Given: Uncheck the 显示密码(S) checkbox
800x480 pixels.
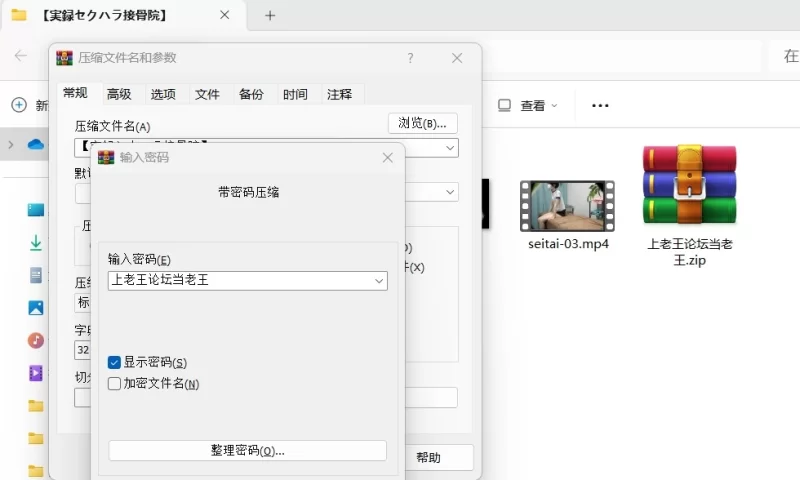Looking at the screenshot, I should point(114,362).
